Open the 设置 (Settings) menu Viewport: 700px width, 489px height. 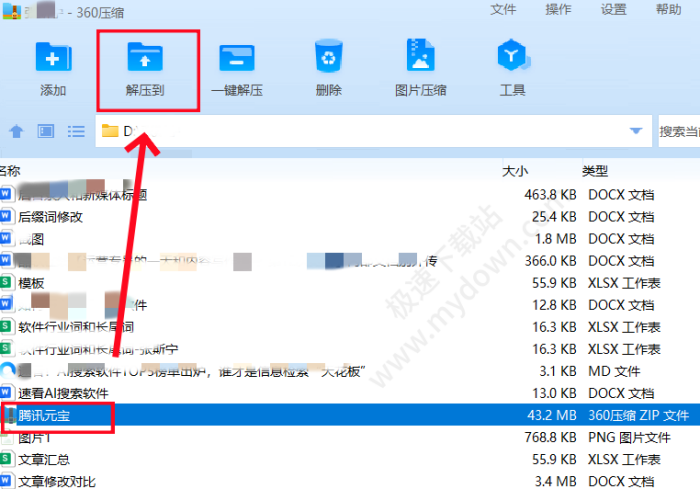point(613,9)
